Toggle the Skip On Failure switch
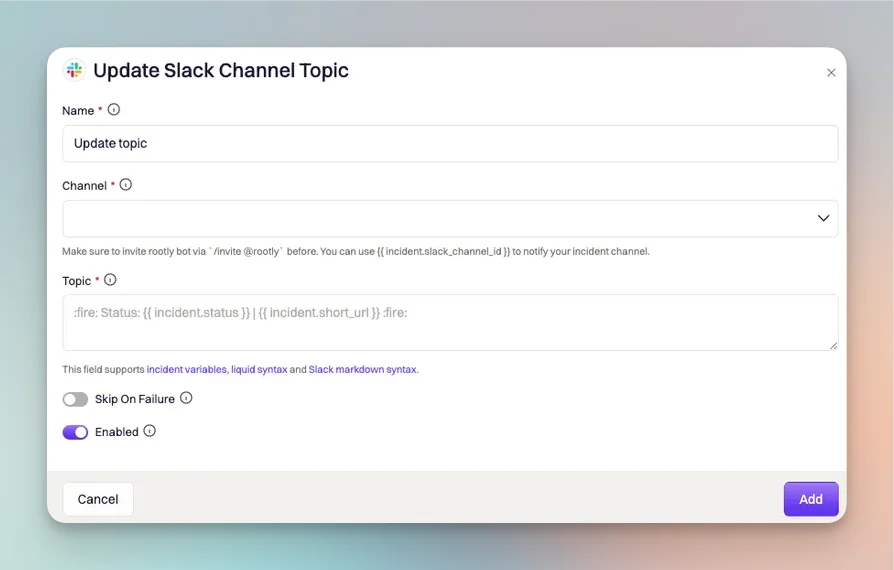The width and height of the screenshot is (894, 570). [75, 399]
